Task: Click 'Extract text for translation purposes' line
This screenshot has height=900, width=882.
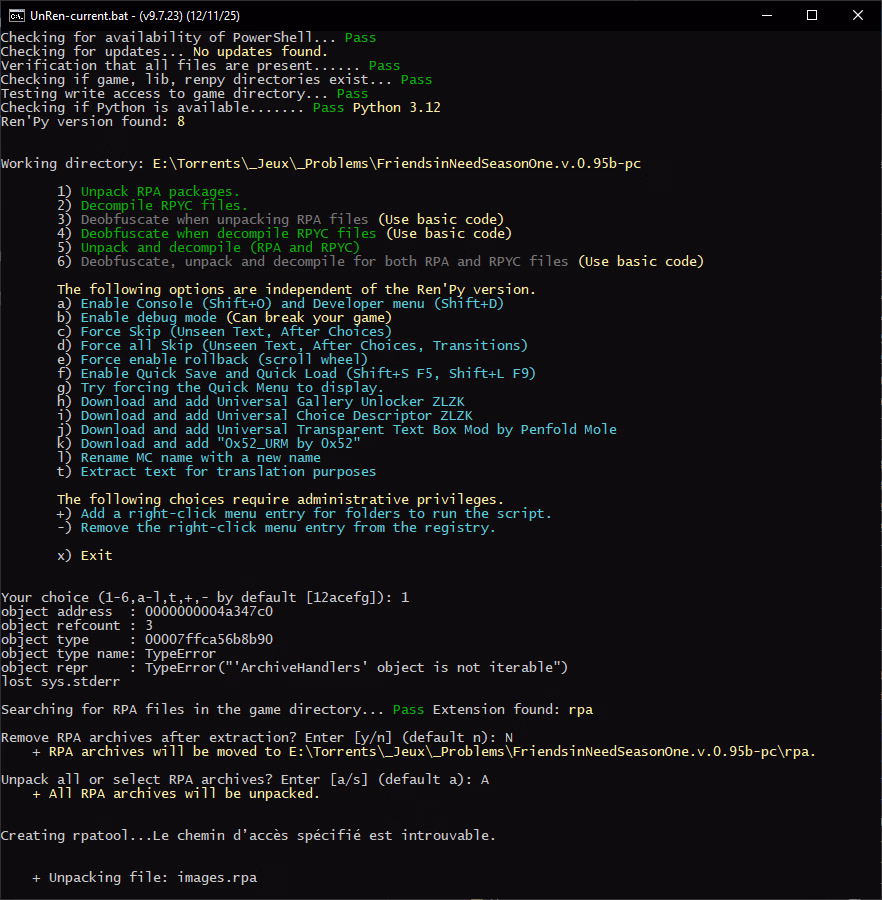Action: (x=216, y=471)
